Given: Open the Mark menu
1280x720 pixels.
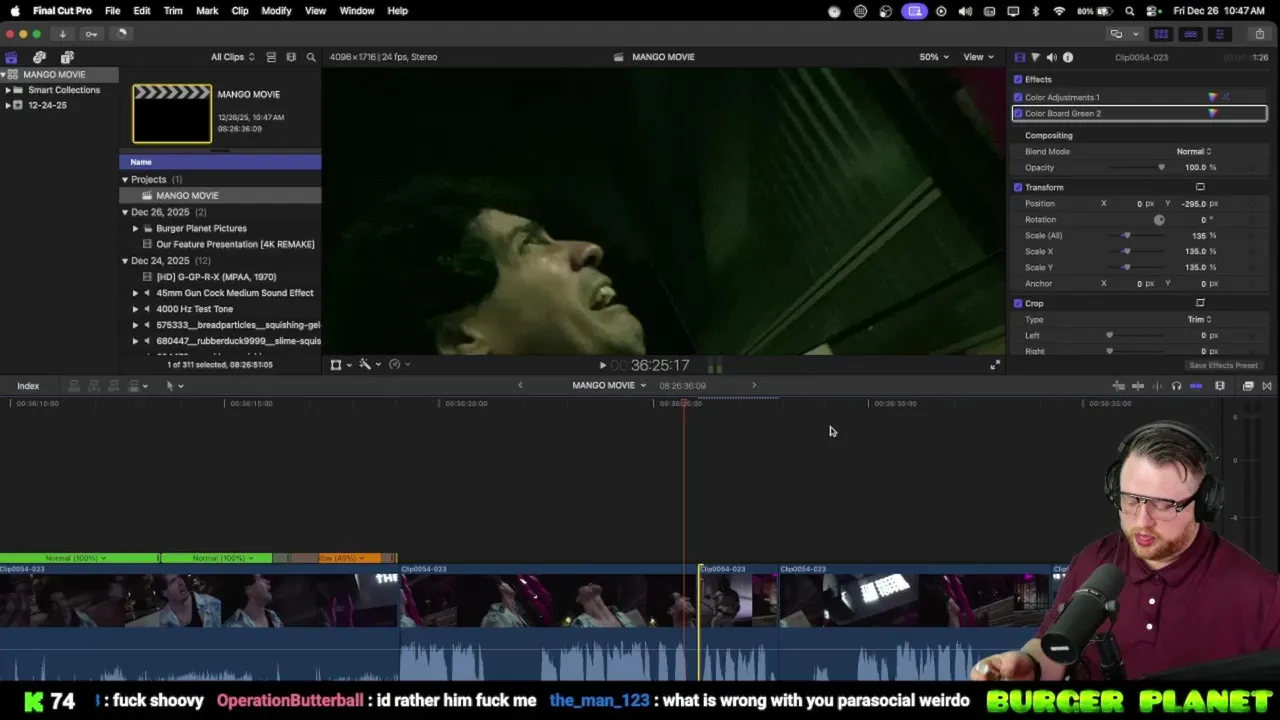Looking at the screenshot, I should pyautogui.click(x=207, y=11).
